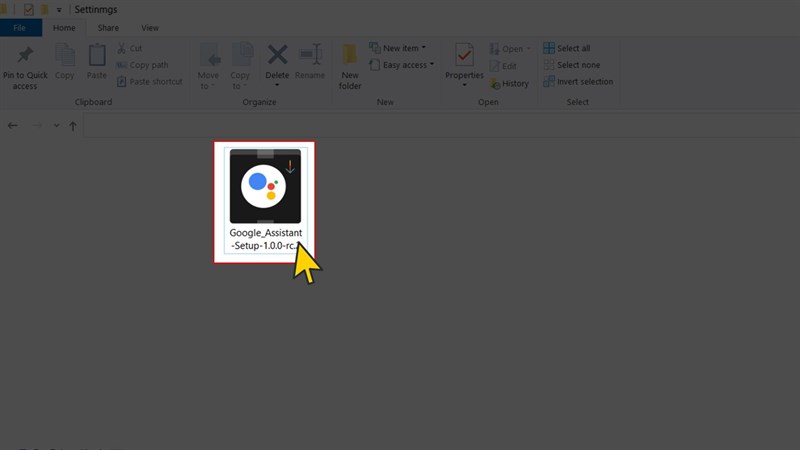This screenshot has width=800, height=450.
Task: Click Invert selection
Action: 578,82
